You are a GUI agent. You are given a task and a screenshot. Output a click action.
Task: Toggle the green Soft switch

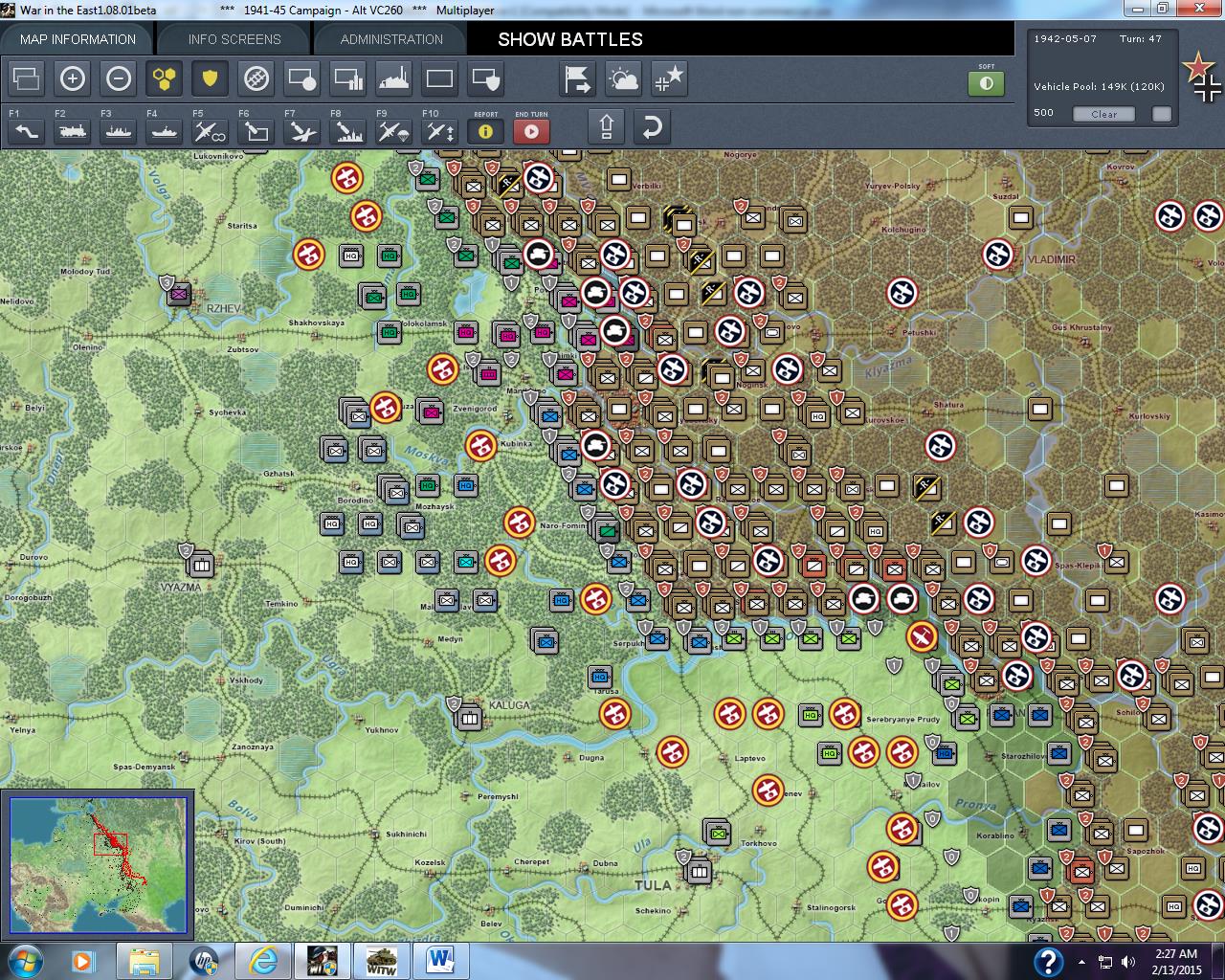[987, 83]
